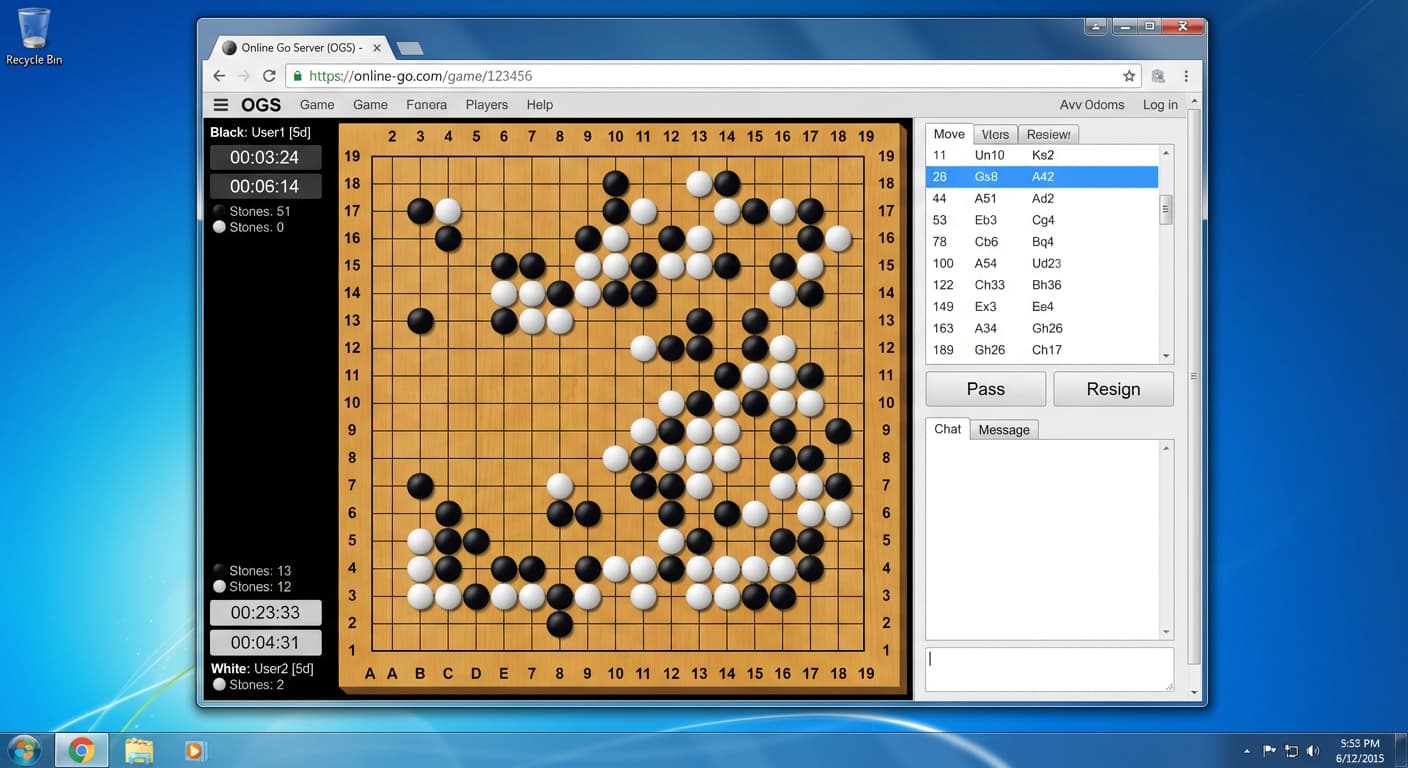Click the Log in link

pyautogui.click(x=1160, y=105)
